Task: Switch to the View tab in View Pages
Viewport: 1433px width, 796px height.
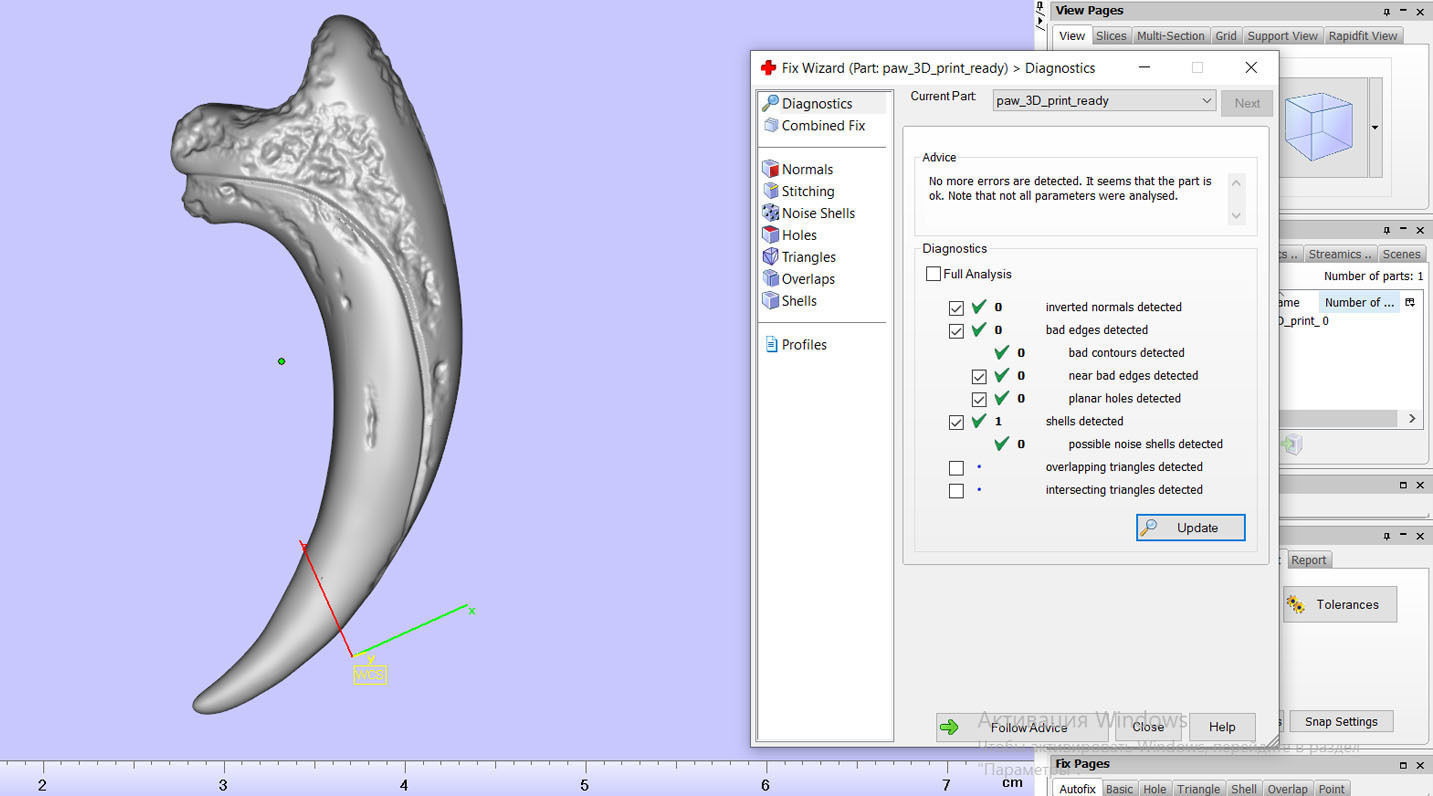Action: pyautogui.click(x=1072, y=36)
